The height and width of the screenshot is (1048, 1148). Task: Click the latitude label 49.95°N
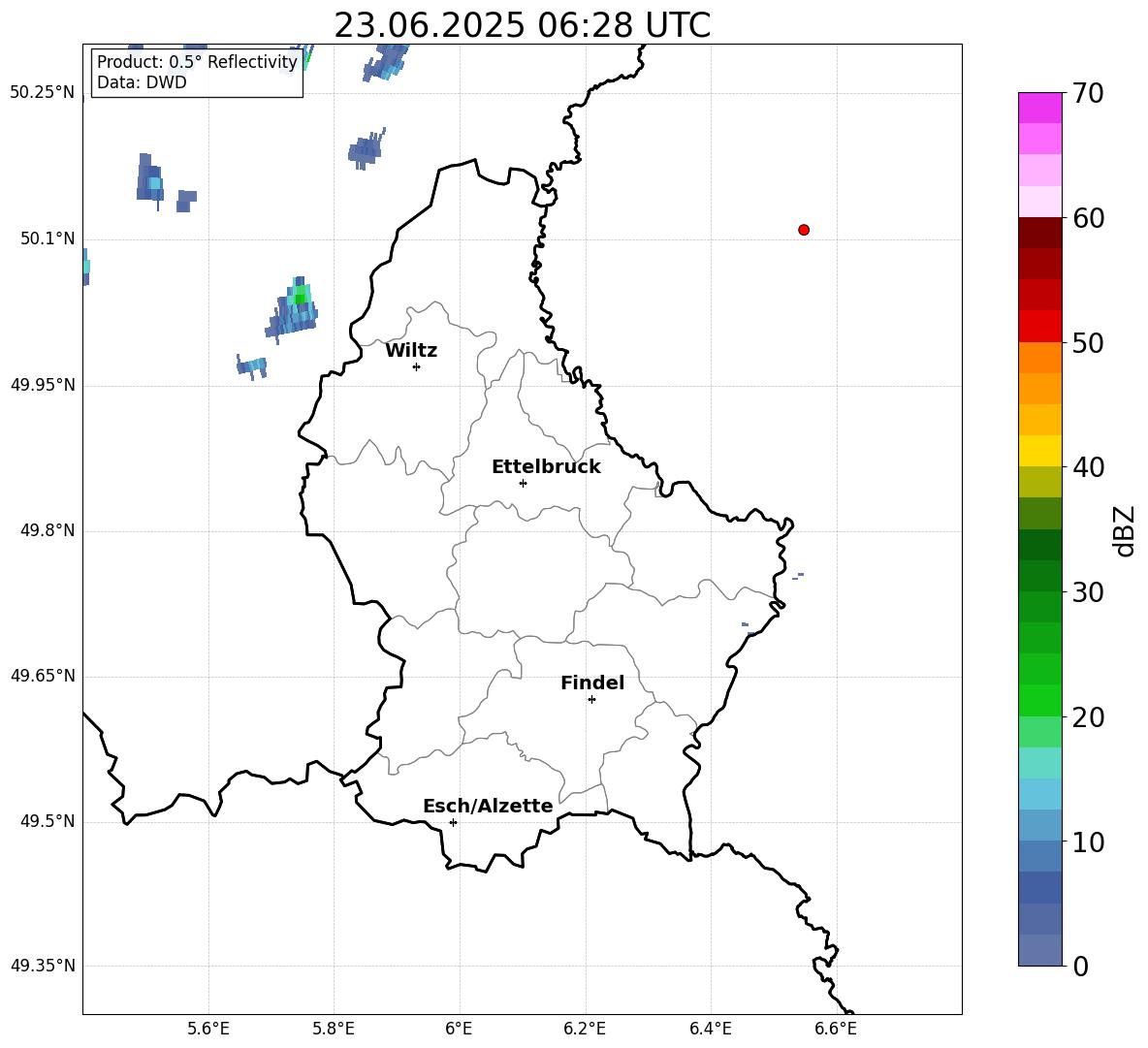(x=43, y=384)
